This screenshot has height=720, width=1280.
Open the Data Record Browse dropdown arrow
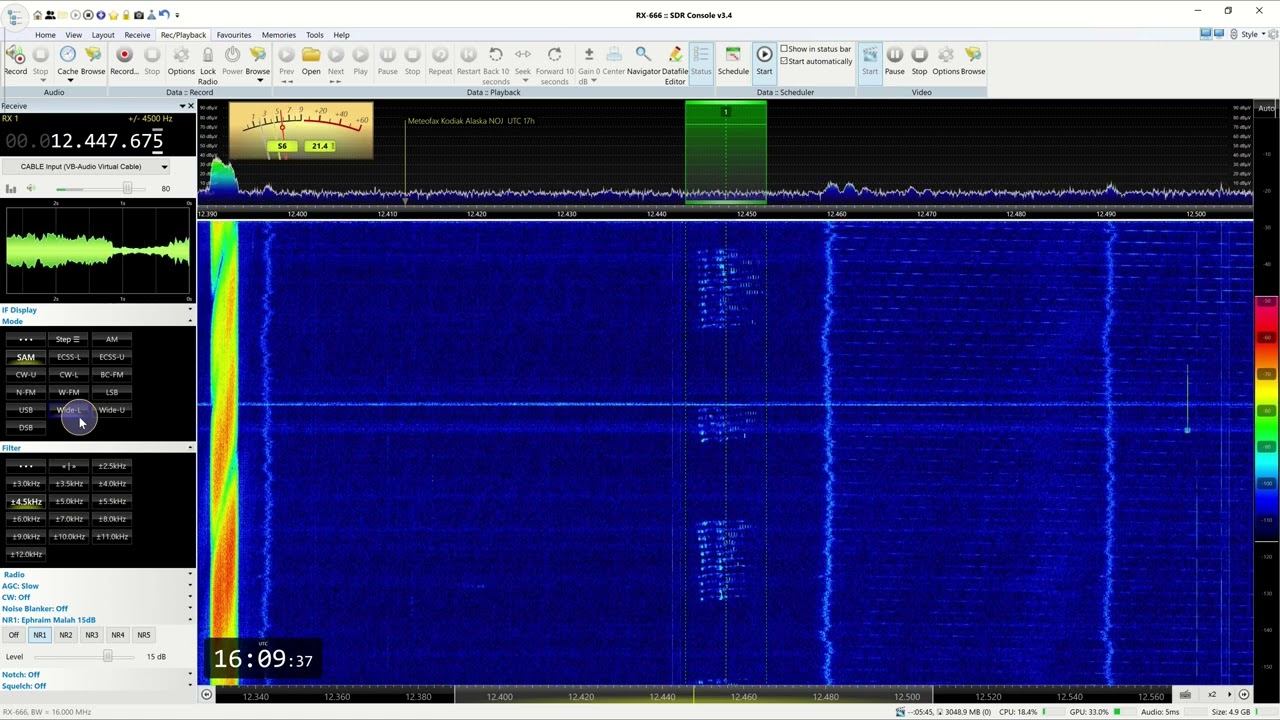coord(258,81)
